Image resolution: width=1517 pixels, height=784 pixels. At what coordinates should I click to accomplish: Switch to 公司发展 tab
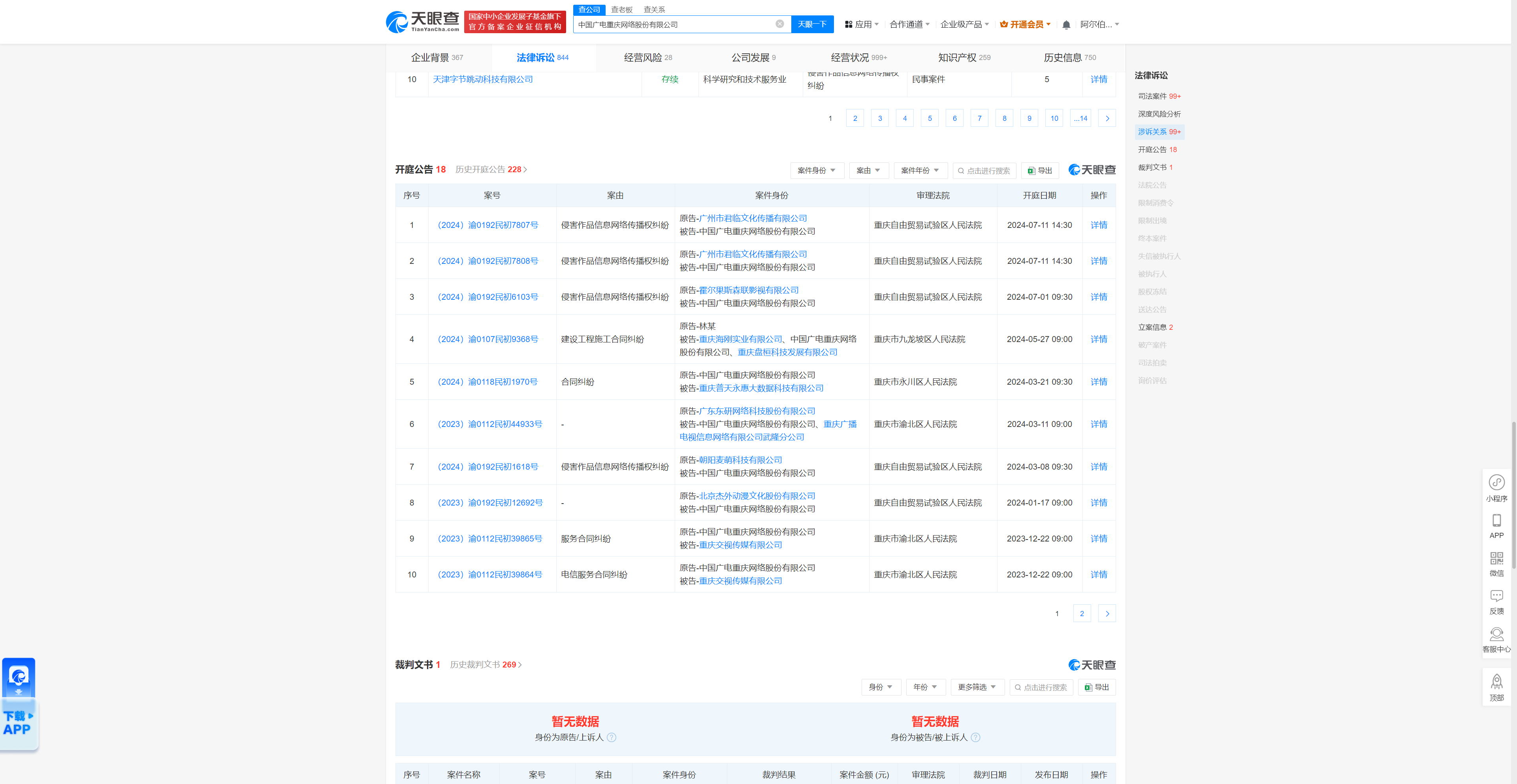coord(753,58)
